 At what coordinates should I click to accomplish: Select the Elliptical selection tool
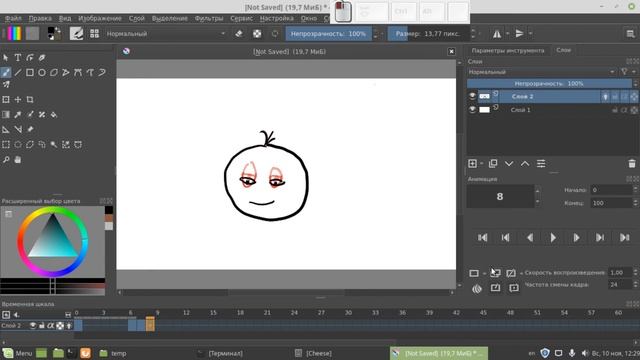tap(18, 144)
